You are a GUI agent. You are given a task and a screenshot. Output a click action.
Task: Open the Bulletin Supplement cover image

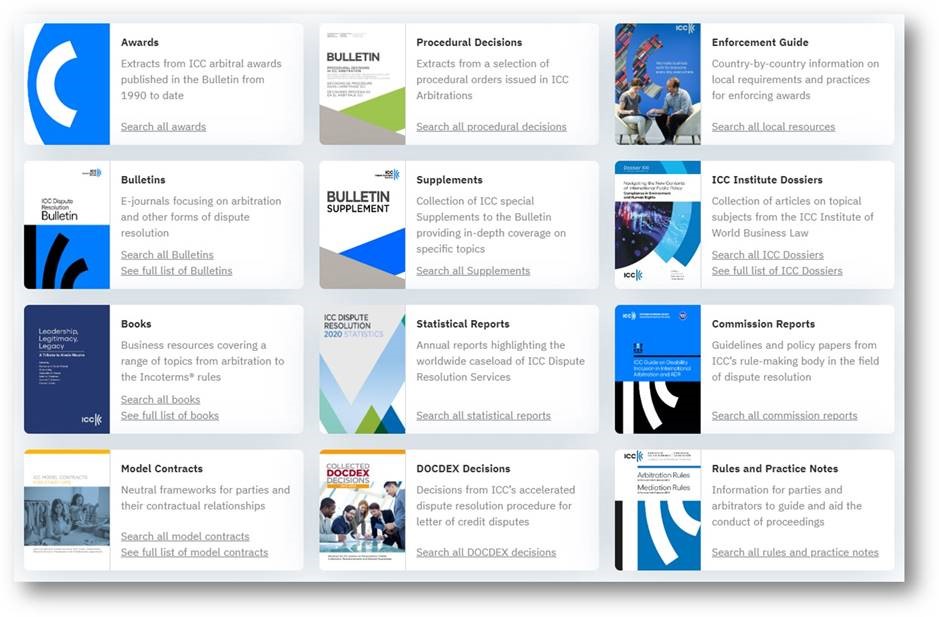click(362, 225)
